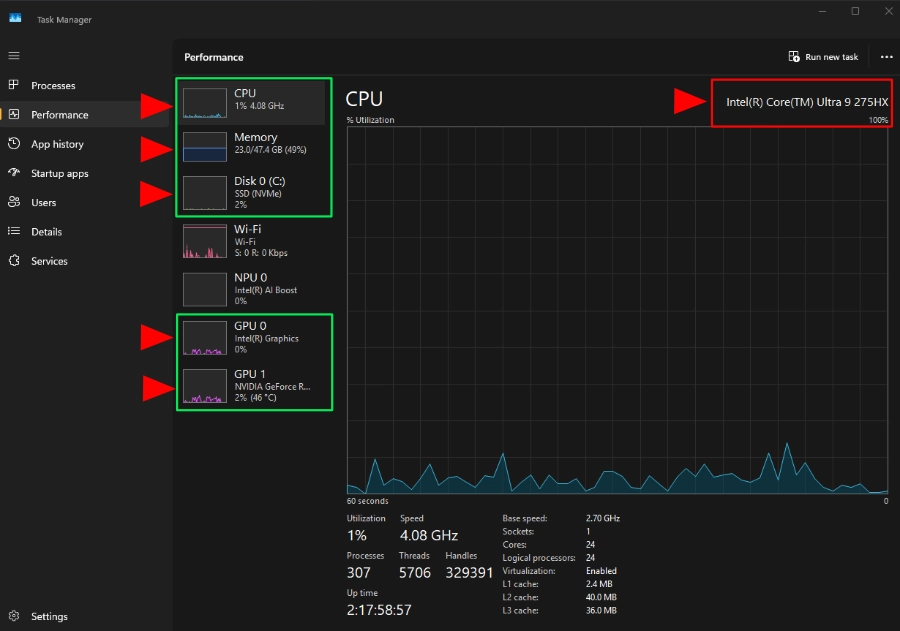Select GPU 0 Intel Graphics
This screenshot has width=900, height=631.
pos(253,338)
